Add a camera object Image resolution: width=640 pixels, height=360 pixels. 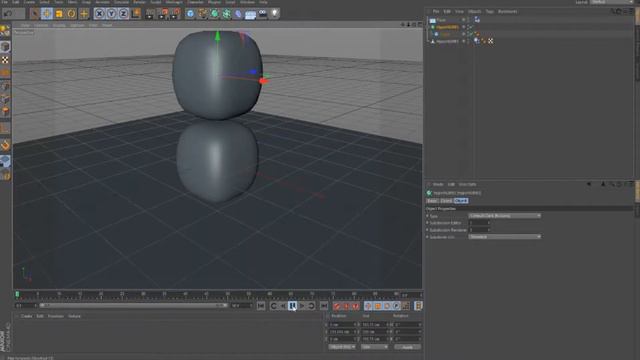pos(262,14)
